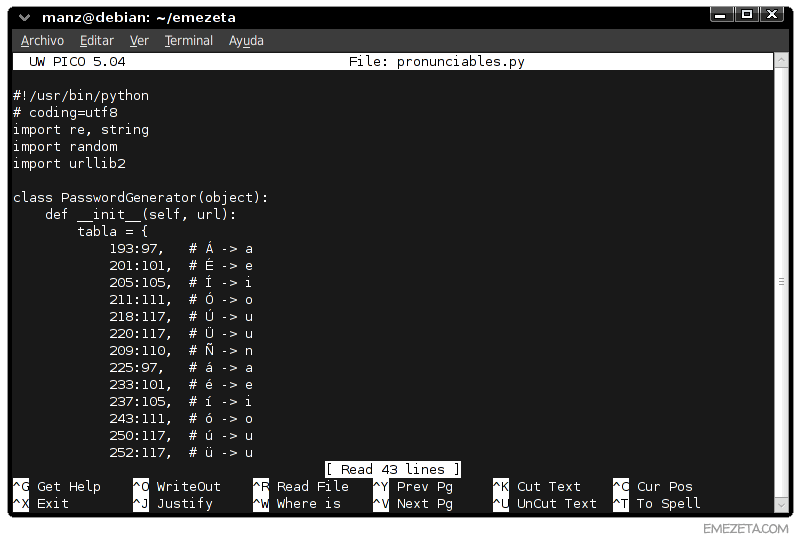Close the terminal window
The height and width of the screenshot is (541, 800).
click(x=772, y=15)
